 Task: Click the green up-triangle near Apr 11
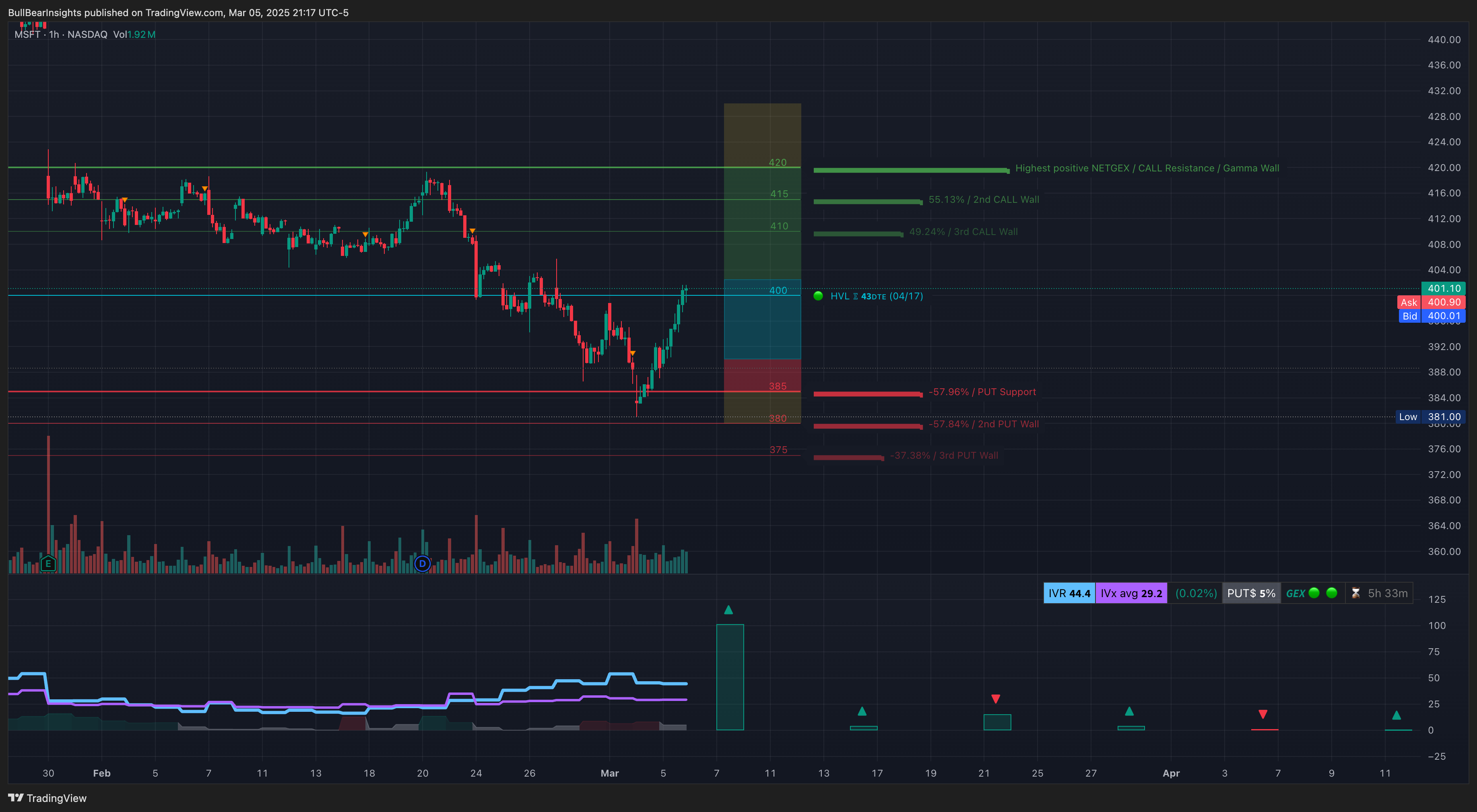pyautogui.click(x=1396, y=715)
